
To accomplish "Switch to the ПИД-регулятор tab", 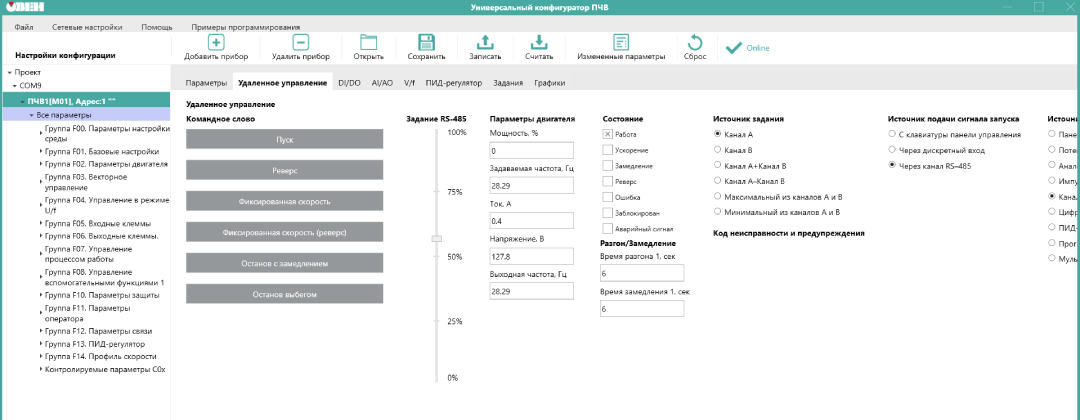I will pos(455,83).
